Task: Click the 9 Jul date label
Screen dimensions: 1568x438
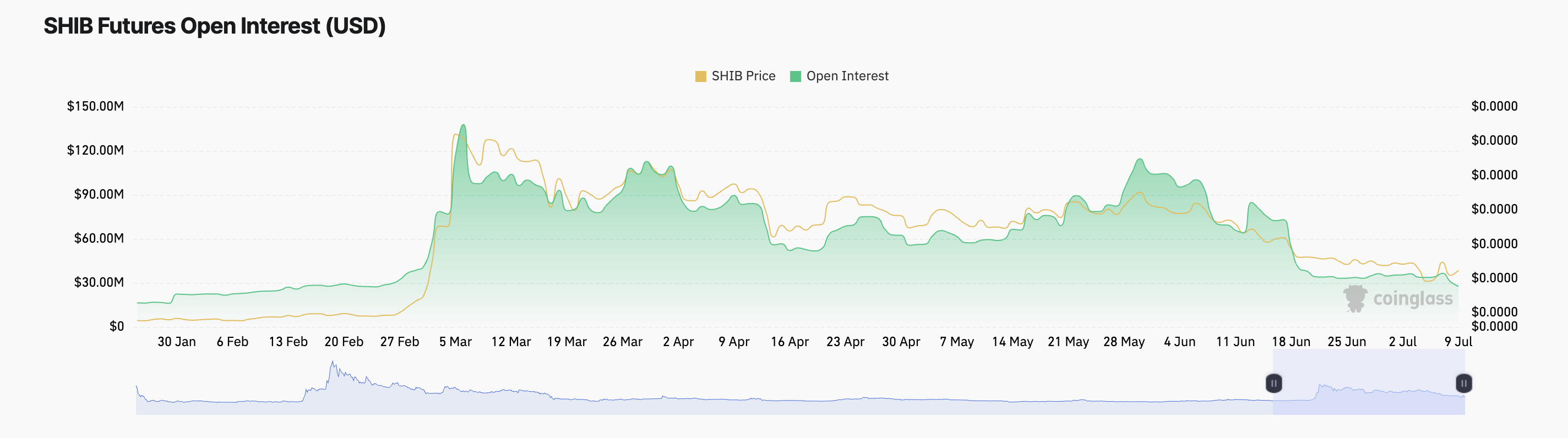Action: [x=1458, y=342]
